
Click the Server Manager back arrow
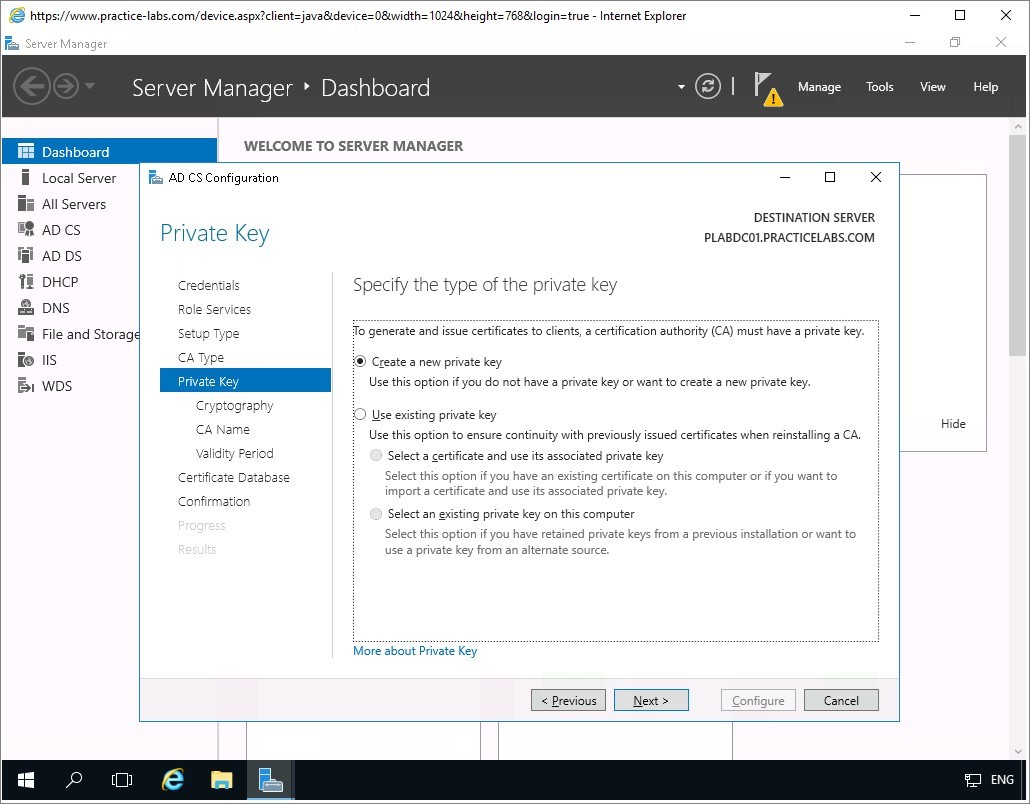[32, 86]
